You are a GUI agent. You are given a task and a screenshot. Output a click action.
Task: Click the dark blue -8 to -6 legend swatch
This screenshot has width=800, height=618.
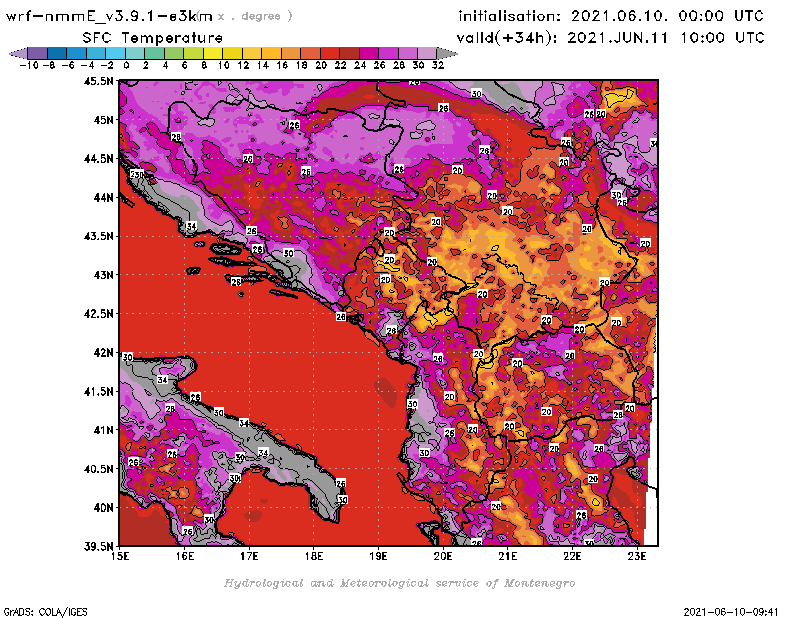[57, 53]
